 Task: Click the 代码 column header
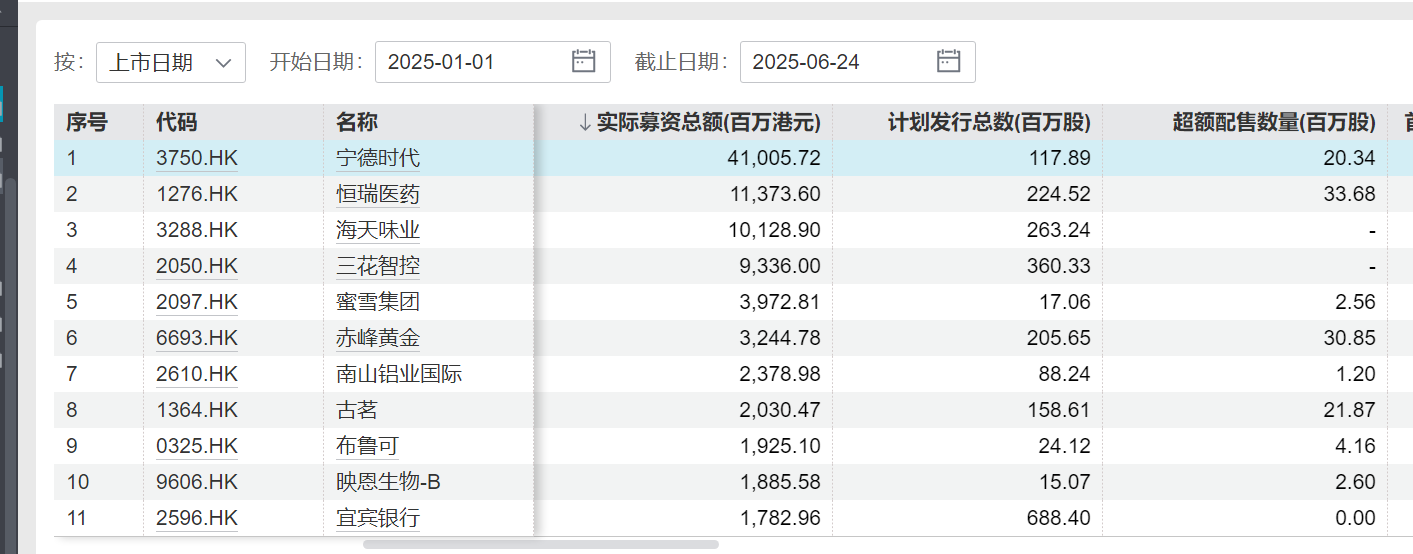(177, 123)
